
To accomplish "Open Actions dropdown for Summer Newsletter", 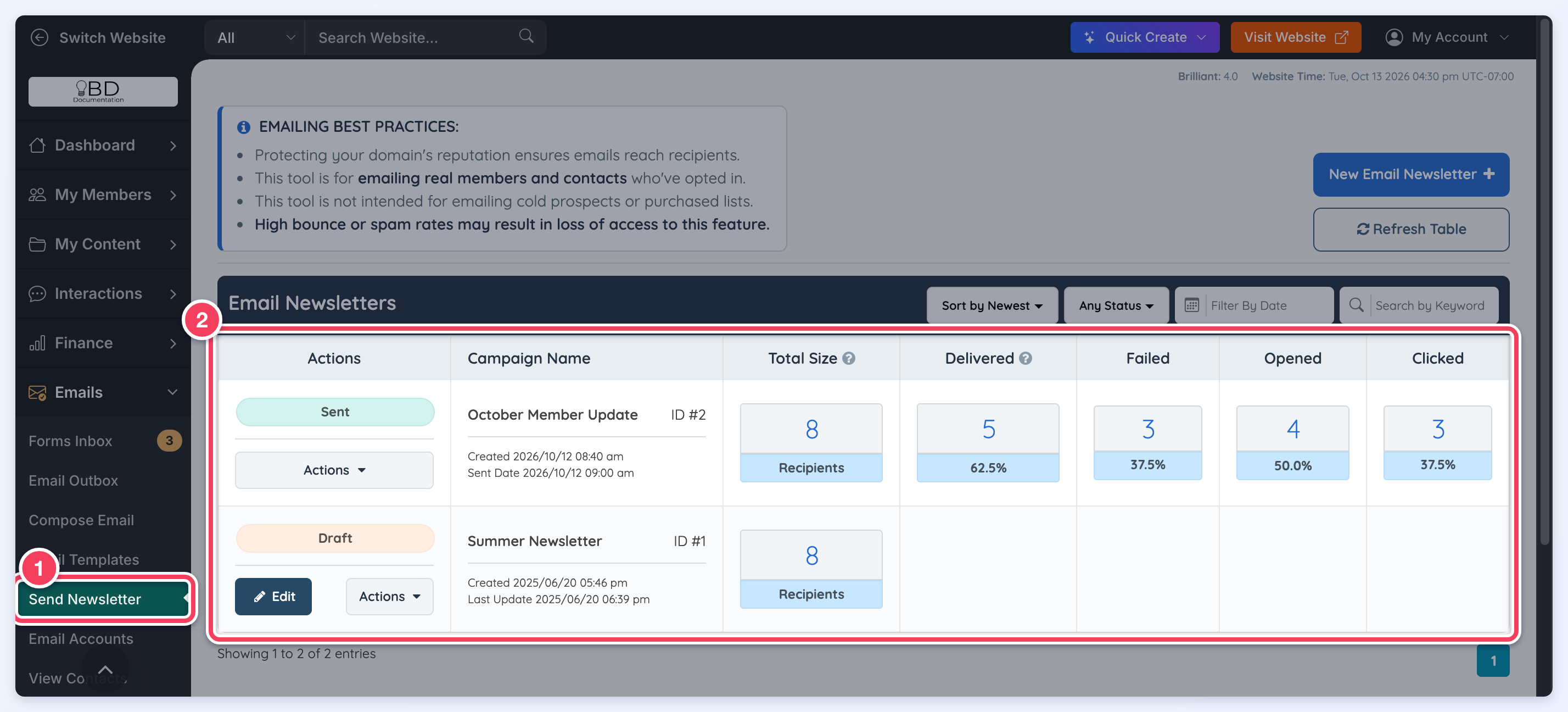I will pos(390,596).
